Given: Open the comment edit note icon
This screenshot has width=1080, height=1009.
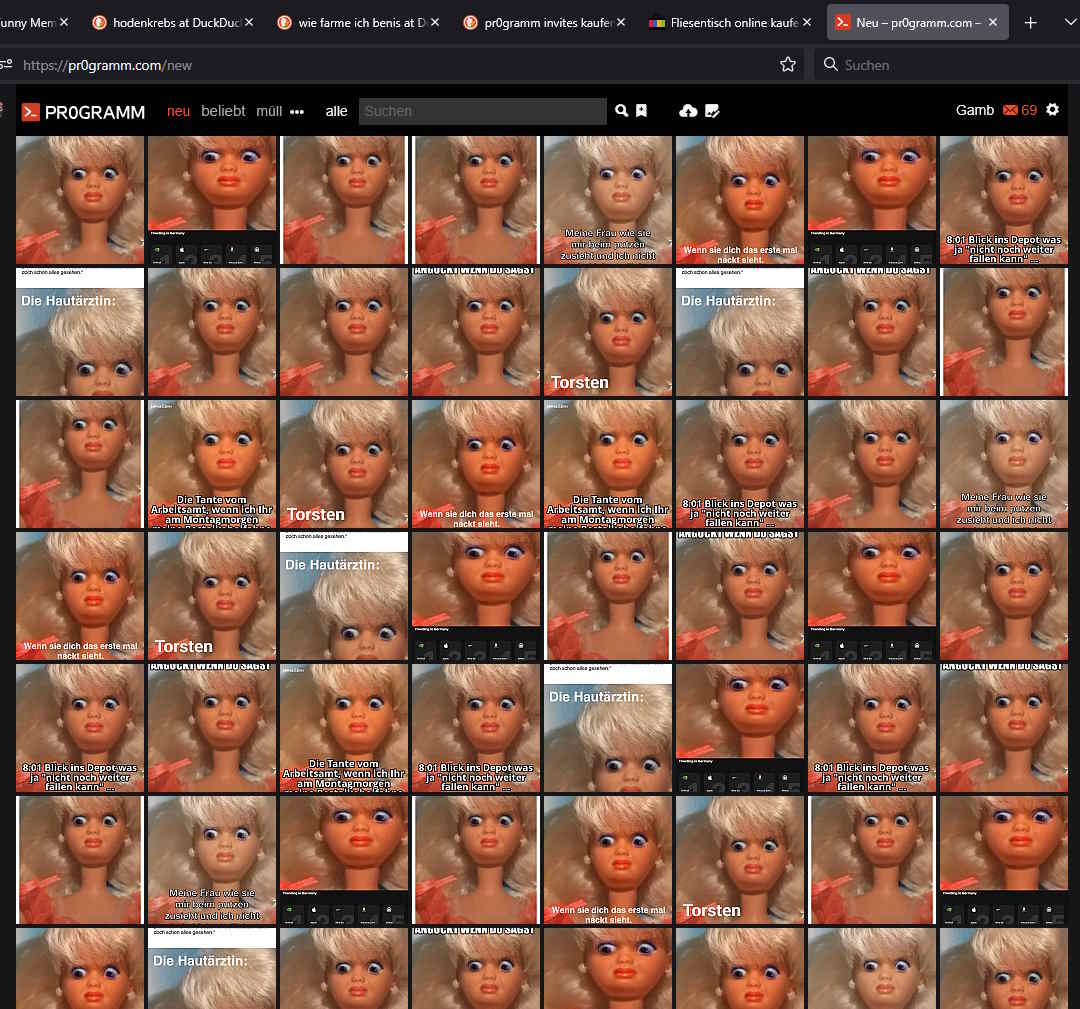Looking at the screenshot, I should tap(712, 111).
